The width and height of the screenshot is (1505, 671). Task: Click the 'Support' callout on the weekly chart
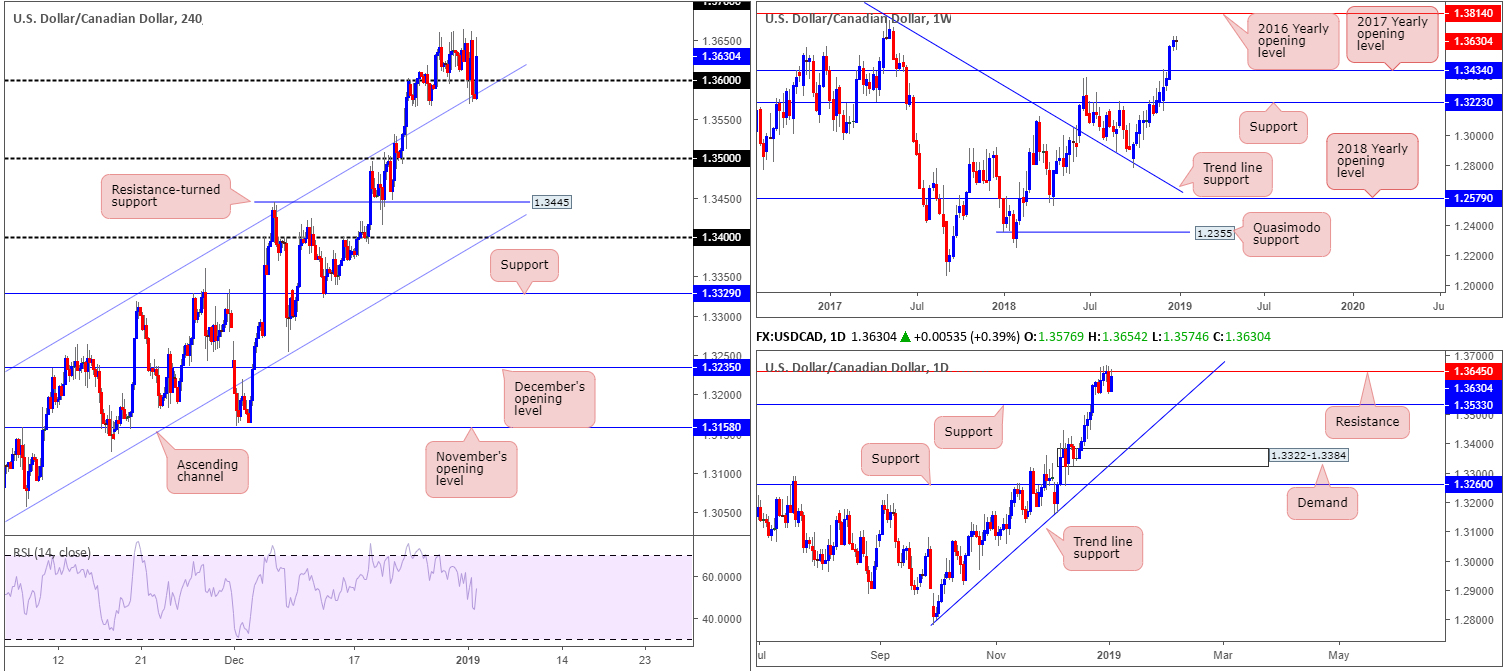(x=1273, y=127)
